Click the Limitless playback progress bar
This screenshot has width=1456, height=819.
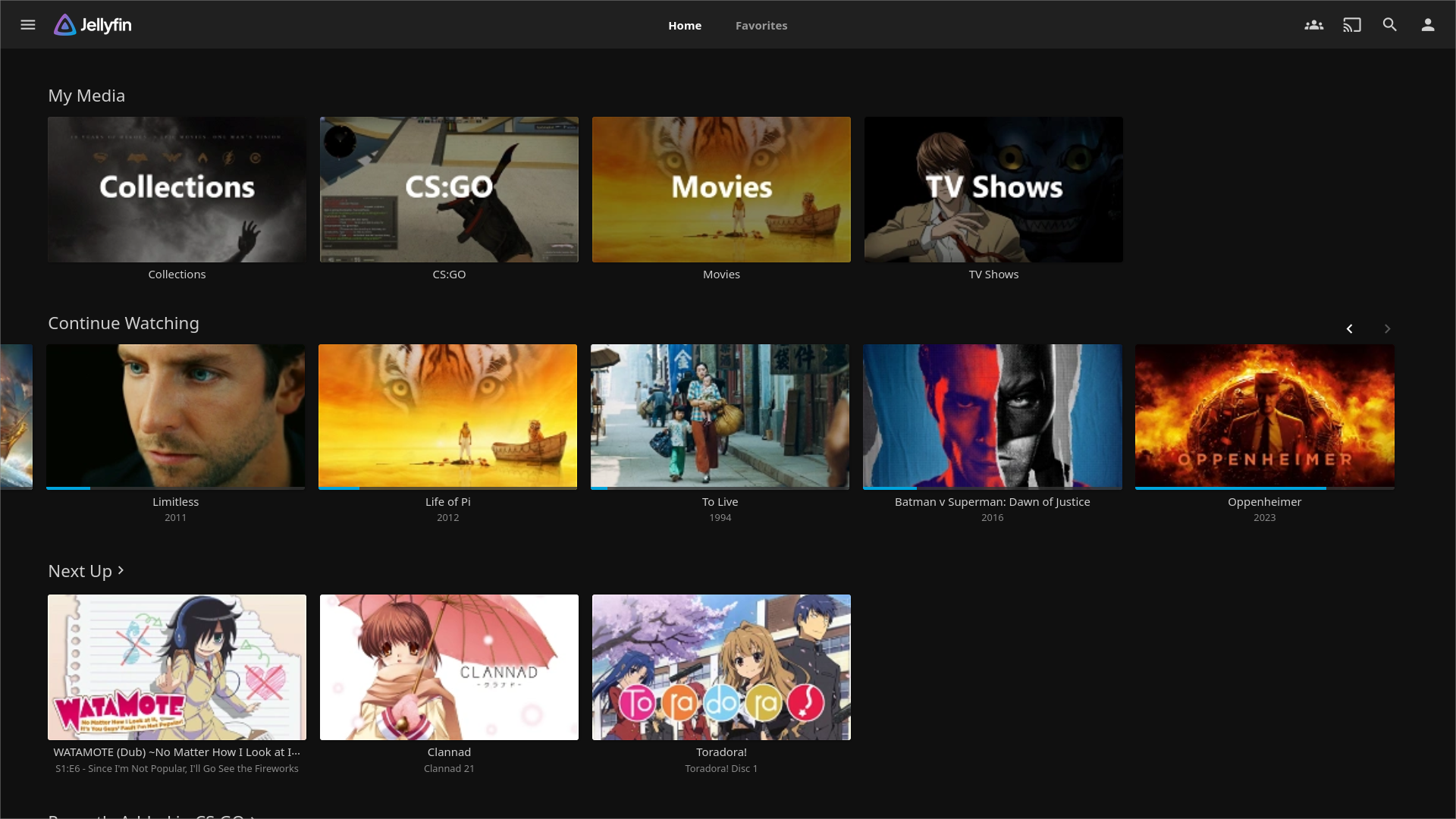click(x=175, y=488)
